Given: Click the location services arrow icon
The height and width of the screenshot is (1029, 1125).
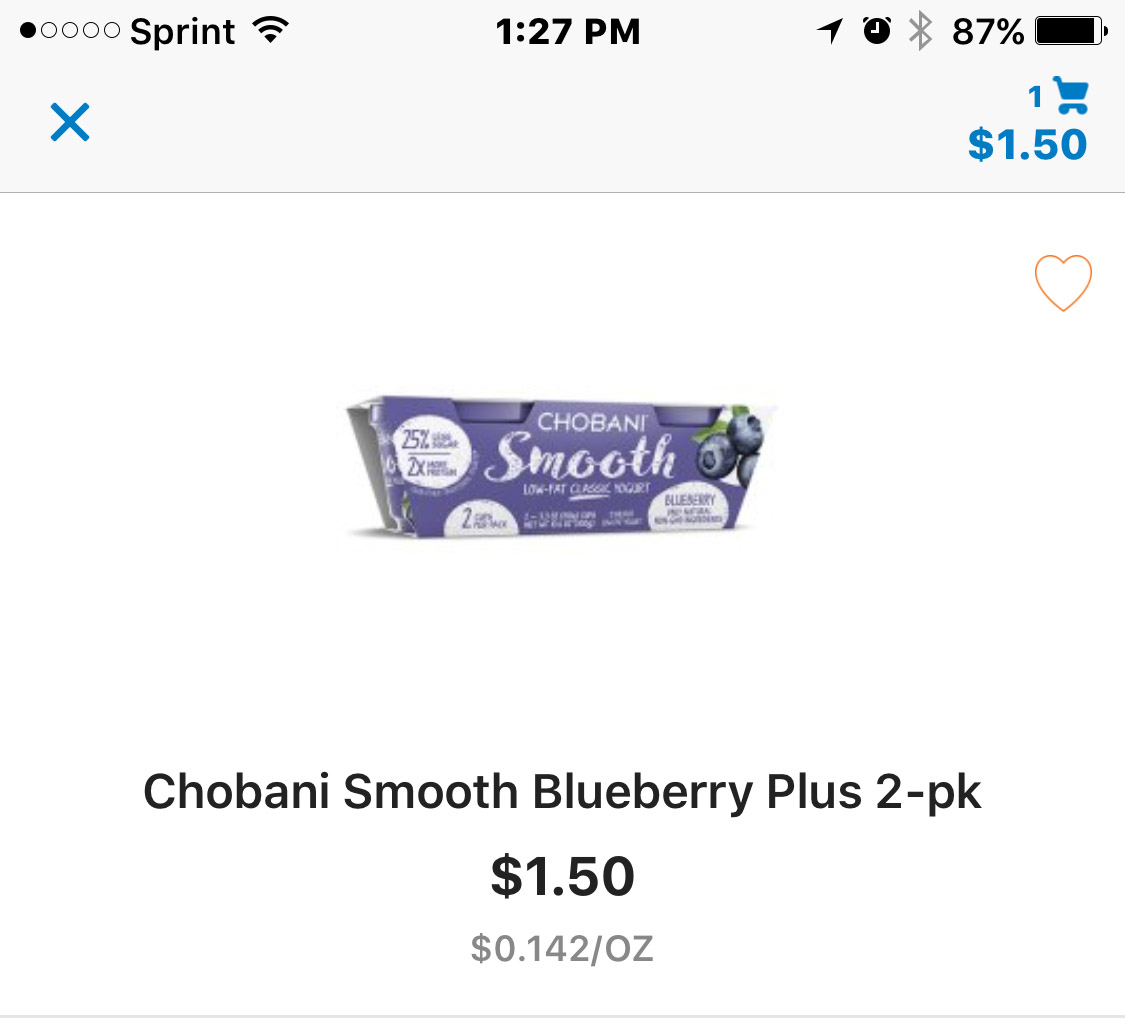Looking at the screenshot, I should [829, 32].
